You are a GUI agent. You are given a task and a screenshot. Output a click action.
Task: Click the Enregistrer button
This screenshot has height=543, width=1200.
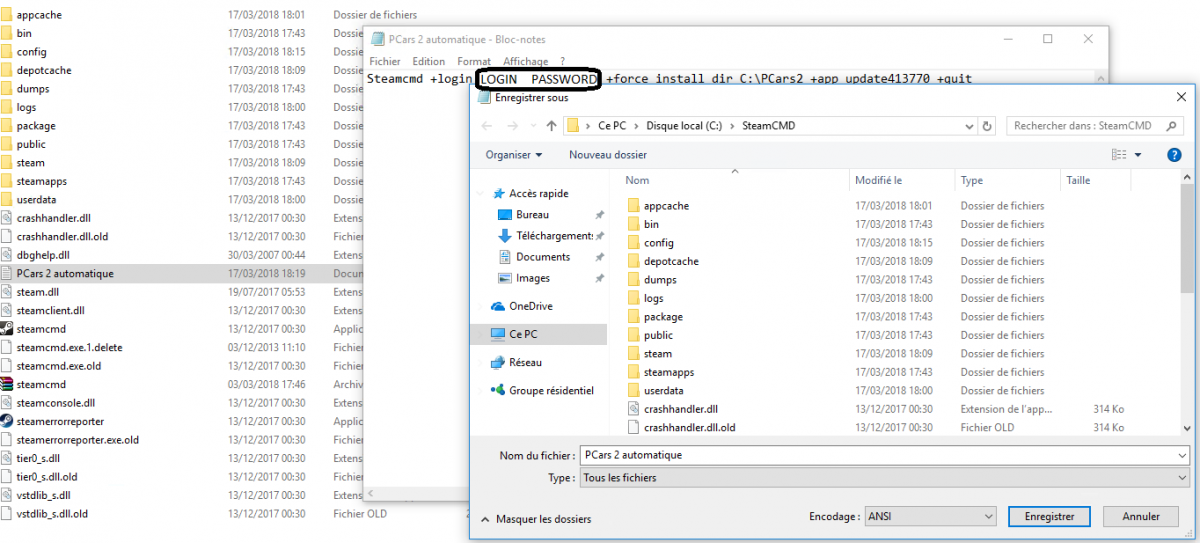pyautogui.click(x=1049, y=516)
